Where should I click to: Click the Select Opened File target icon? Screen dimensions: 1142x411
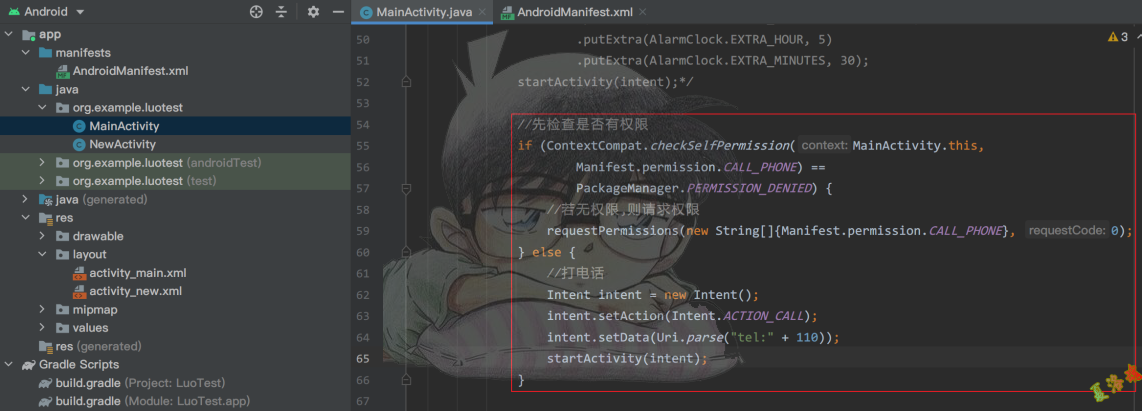pyautogui.click(x=256, y=12)
